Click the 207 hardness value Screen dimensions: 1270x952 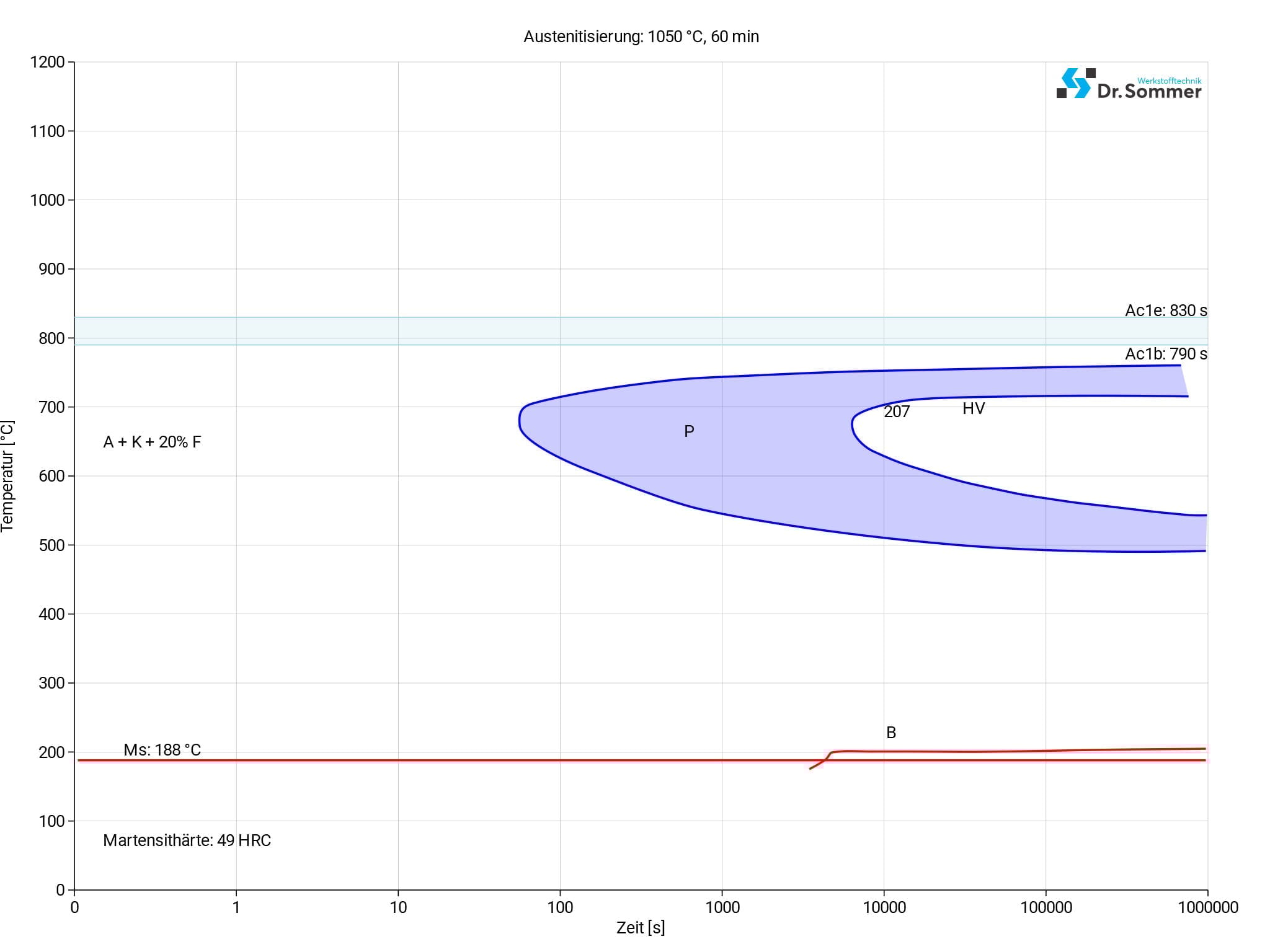coord(897,412)
